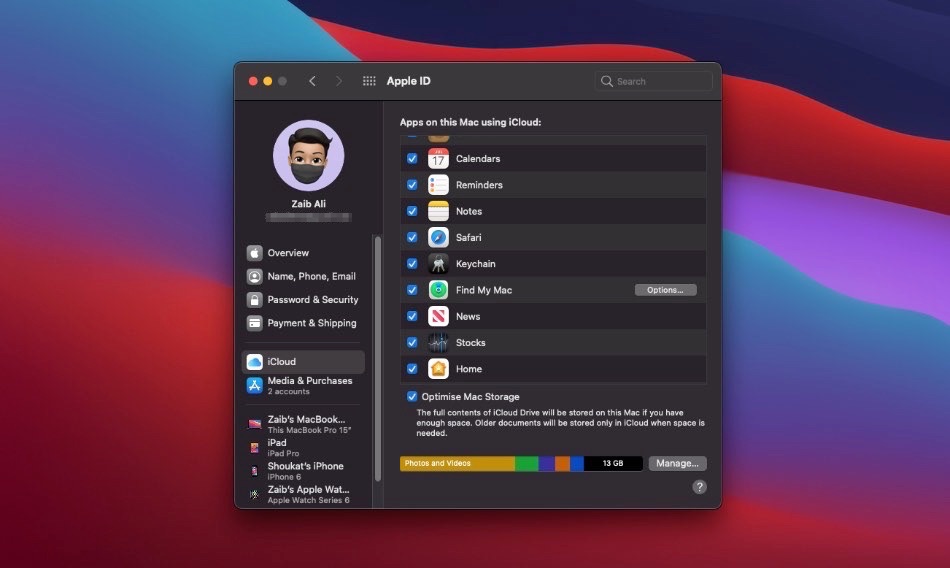Click the Keychain keys icon
This screenshot has height=568, width=950.
click(438, 264)
